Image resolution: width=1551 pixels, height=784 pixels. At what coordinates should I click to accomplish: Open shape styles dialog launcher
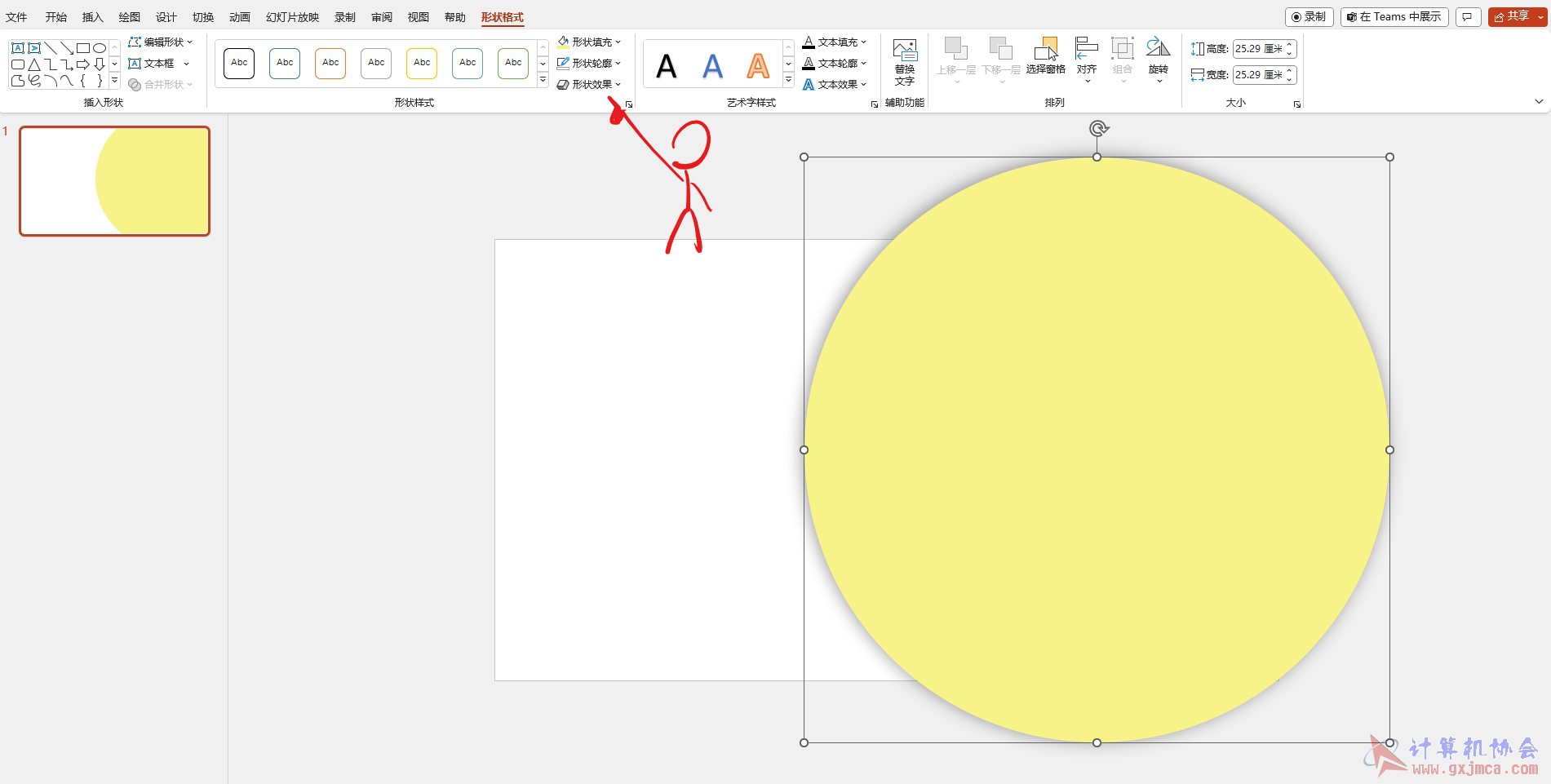pyautogui.click(x=629, y=104)
